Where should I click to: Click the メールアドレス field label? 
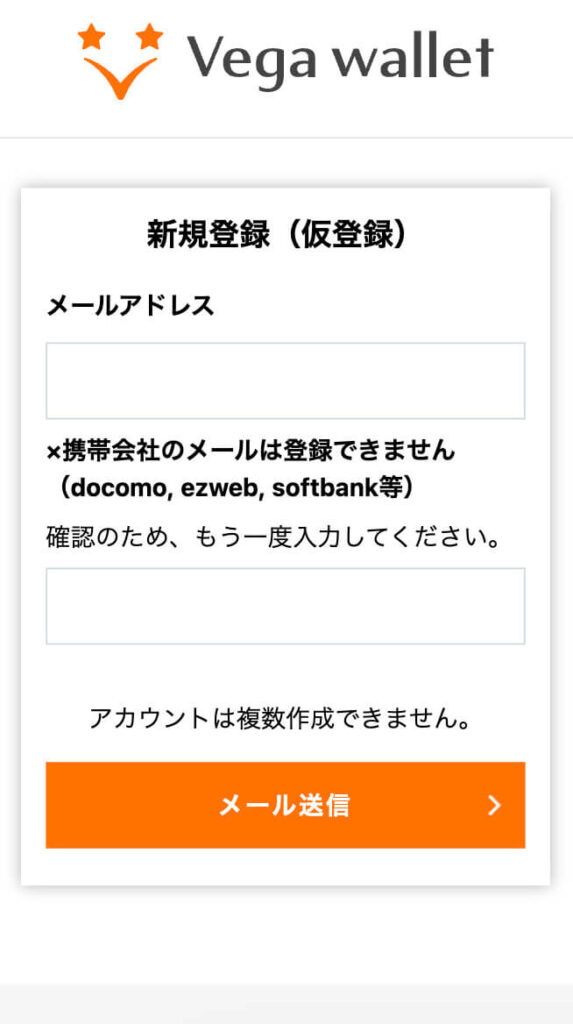(x=131, y=306)
